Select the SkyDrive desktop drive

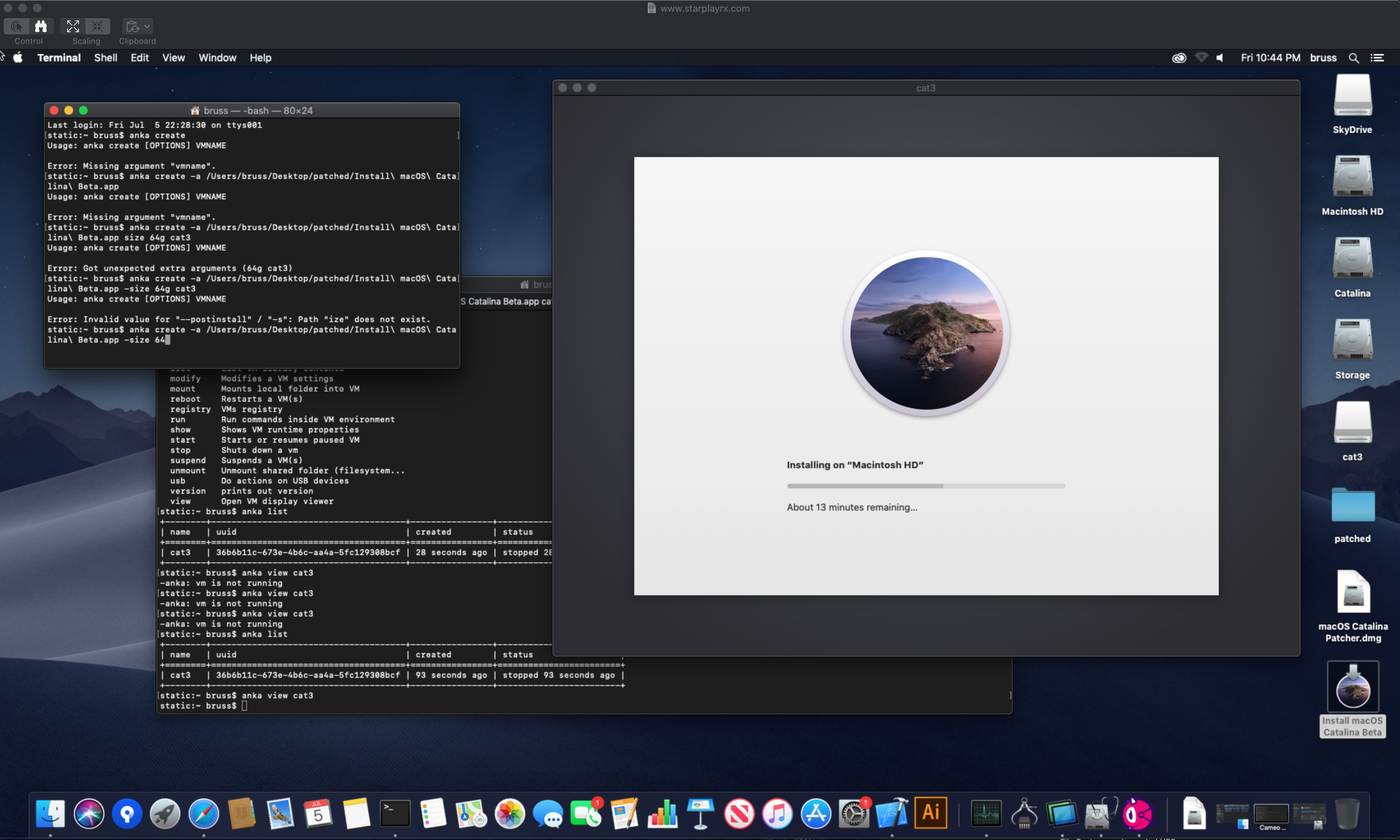click(1353, 104)
